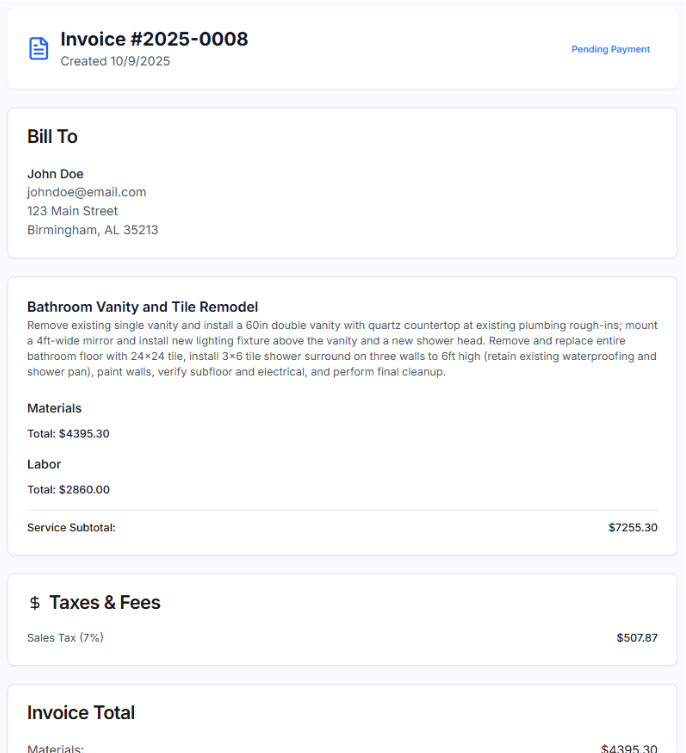
Task: Select the customer name John Doe
Action: (x=55, y=174)
